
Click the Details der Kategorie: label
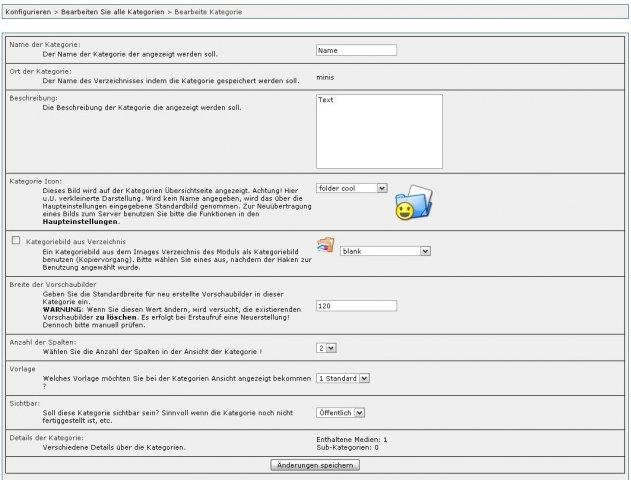47,438
